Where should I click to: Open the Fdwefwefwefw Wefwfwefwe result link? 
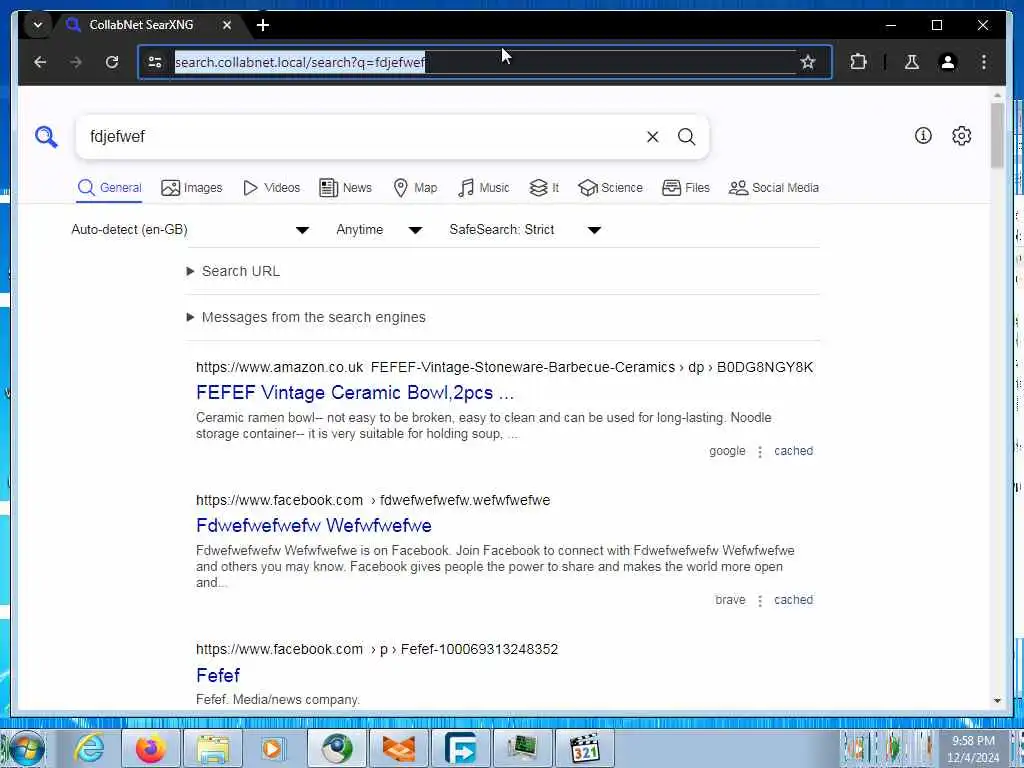[x=313, y=526]
